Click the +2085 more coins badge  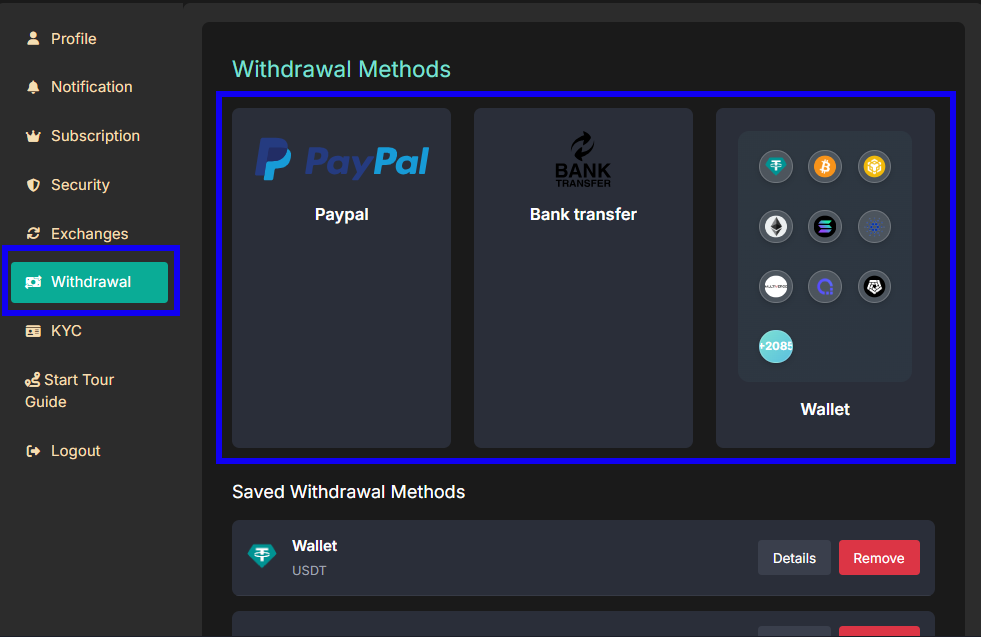coord(775,346)
